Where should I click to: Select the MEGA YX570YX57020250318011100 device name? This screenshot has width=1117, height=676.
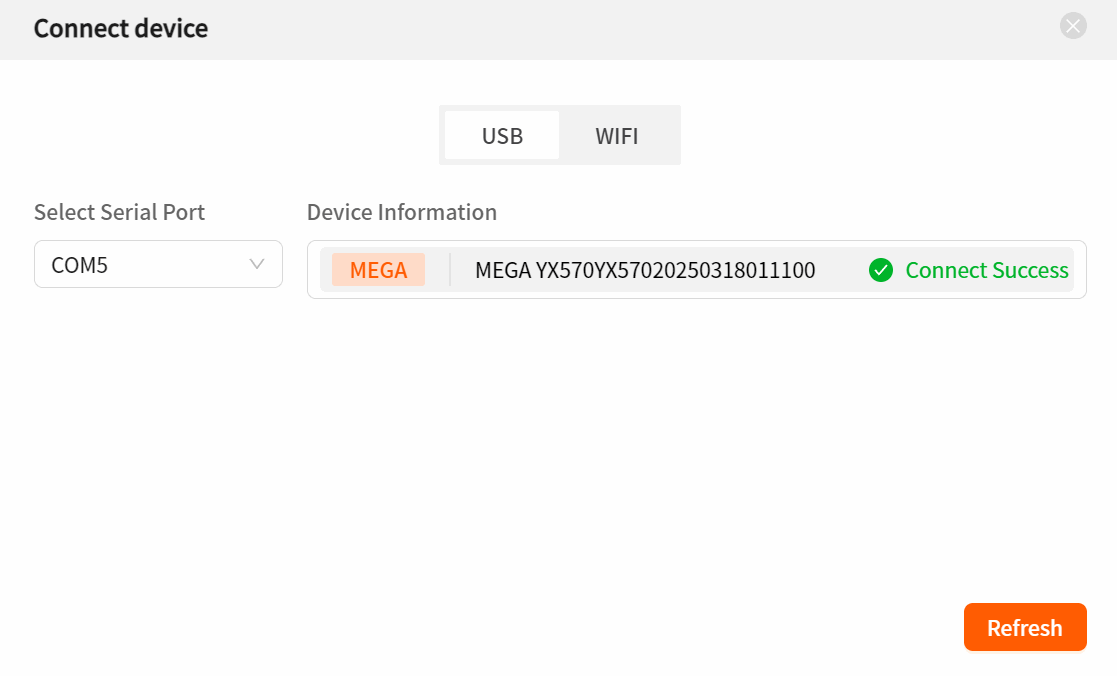[x=645, y=270]
